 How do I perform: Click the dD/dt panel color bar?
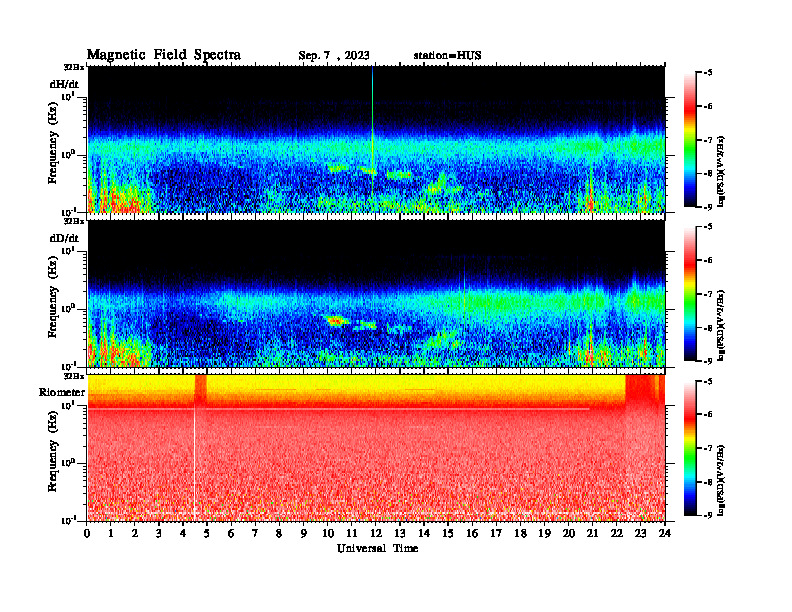690,294
